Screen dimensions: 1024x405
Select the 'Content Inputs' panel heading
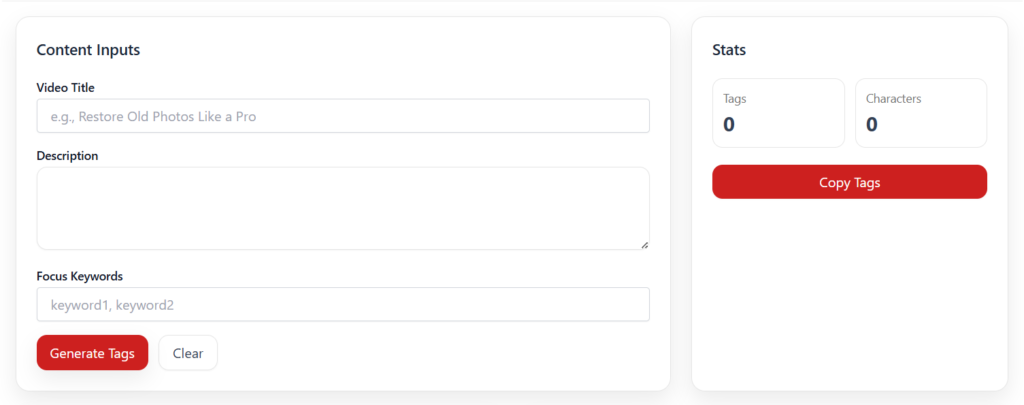pos(88,50)
